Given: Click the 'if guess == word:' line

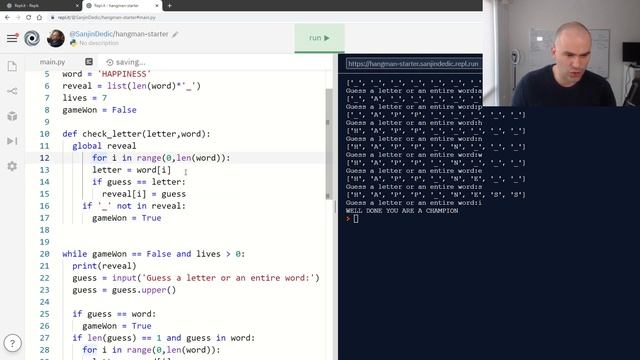Looking at the screenshot, I should click(114, 314).
